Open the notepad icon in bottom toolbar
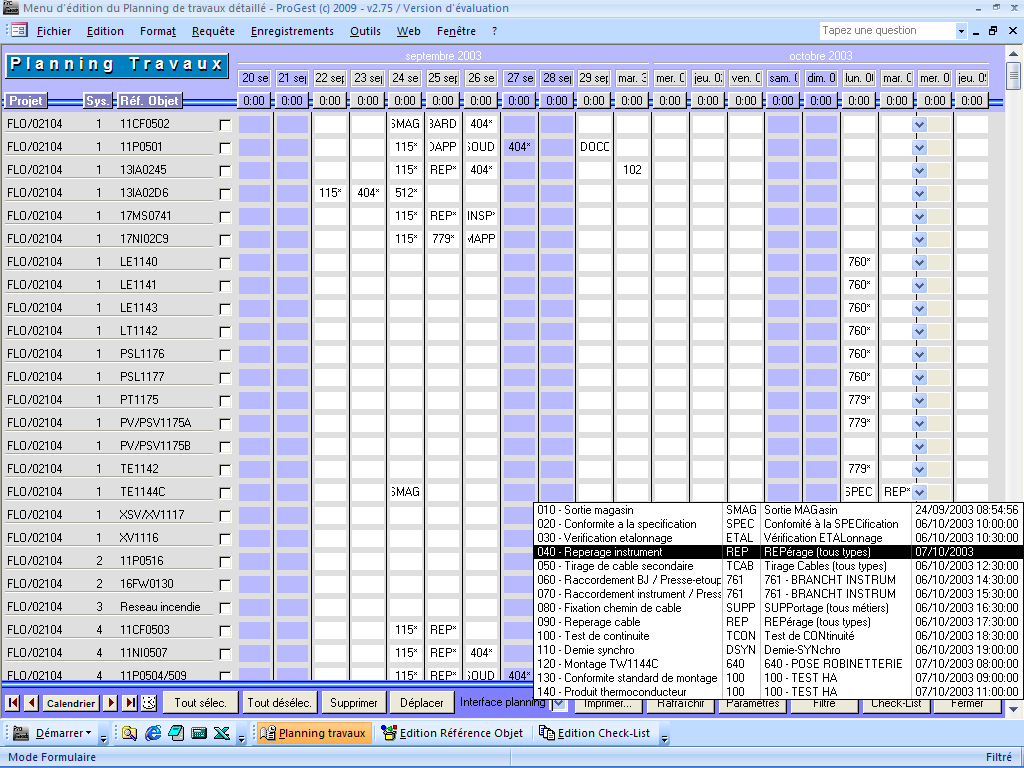Screen dimensions: 1024x768 pos(176,733)
